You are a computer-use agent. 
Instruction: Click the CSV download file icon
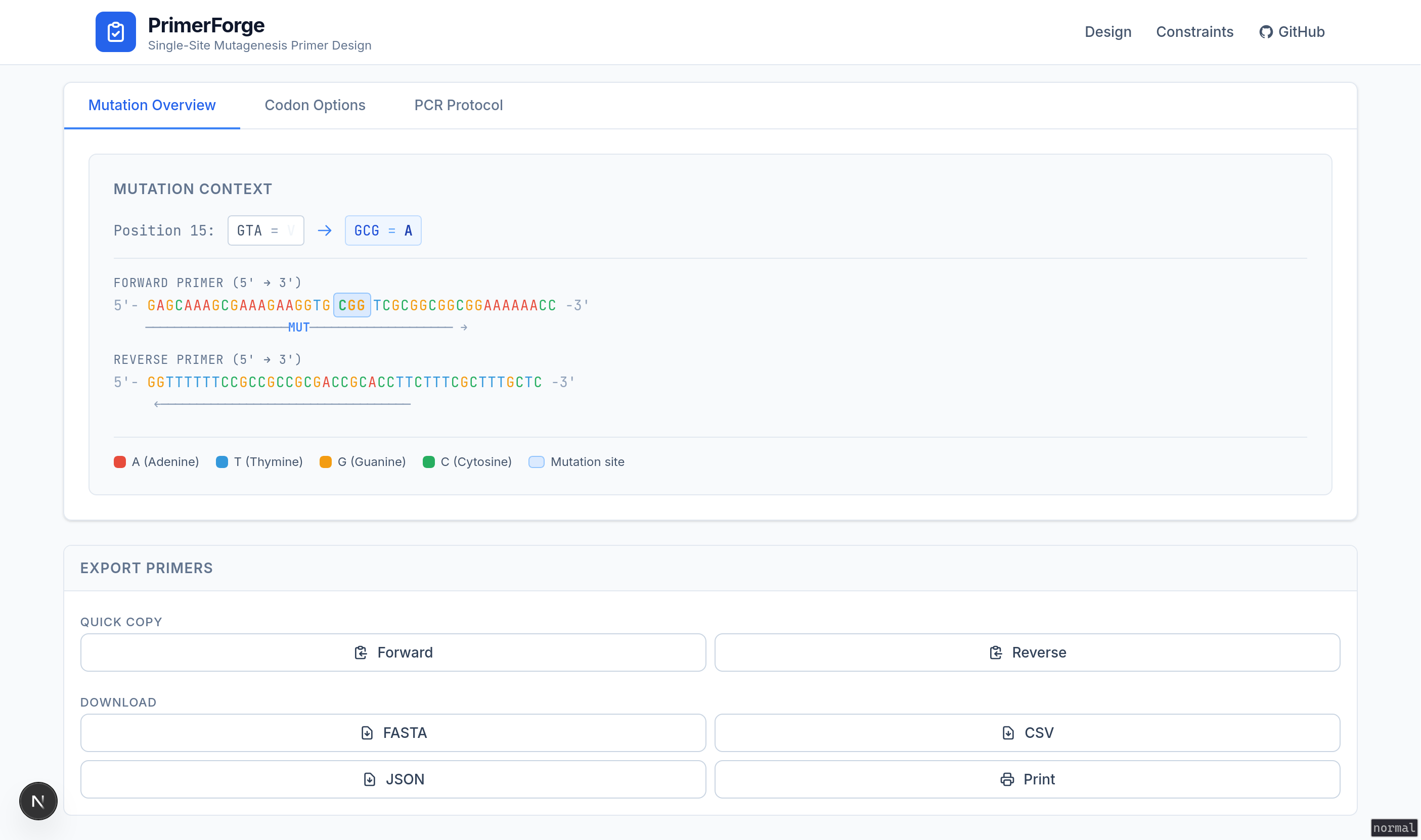click(x=1008, y=733)
